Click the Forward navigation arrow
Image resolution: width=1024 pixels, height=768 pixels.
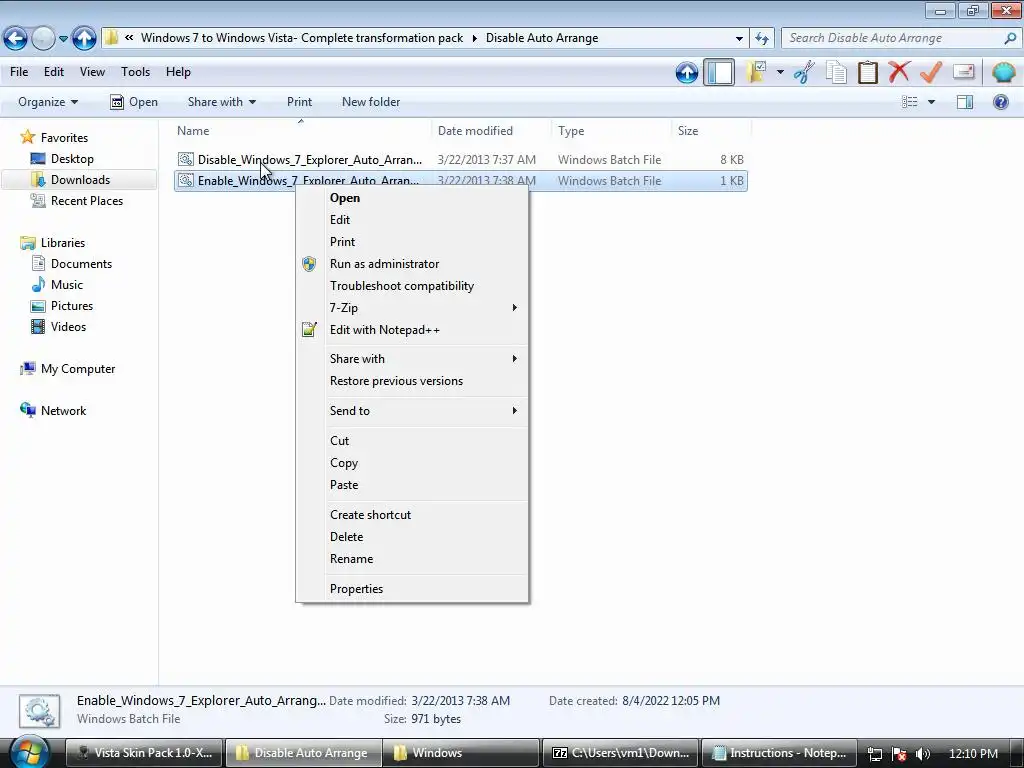[x=43, y=39]
